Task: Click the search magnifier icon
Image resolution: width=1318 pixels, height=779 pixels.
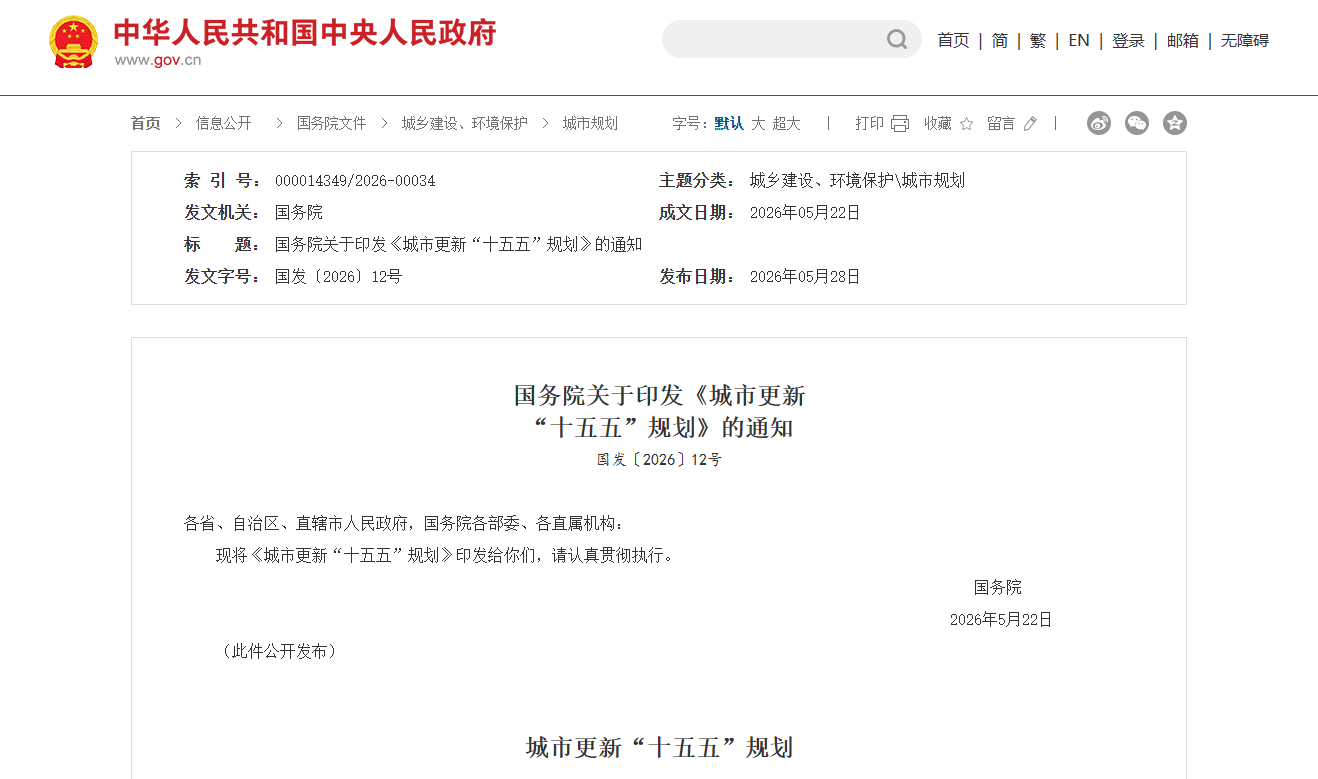Action: coord(897,40)
